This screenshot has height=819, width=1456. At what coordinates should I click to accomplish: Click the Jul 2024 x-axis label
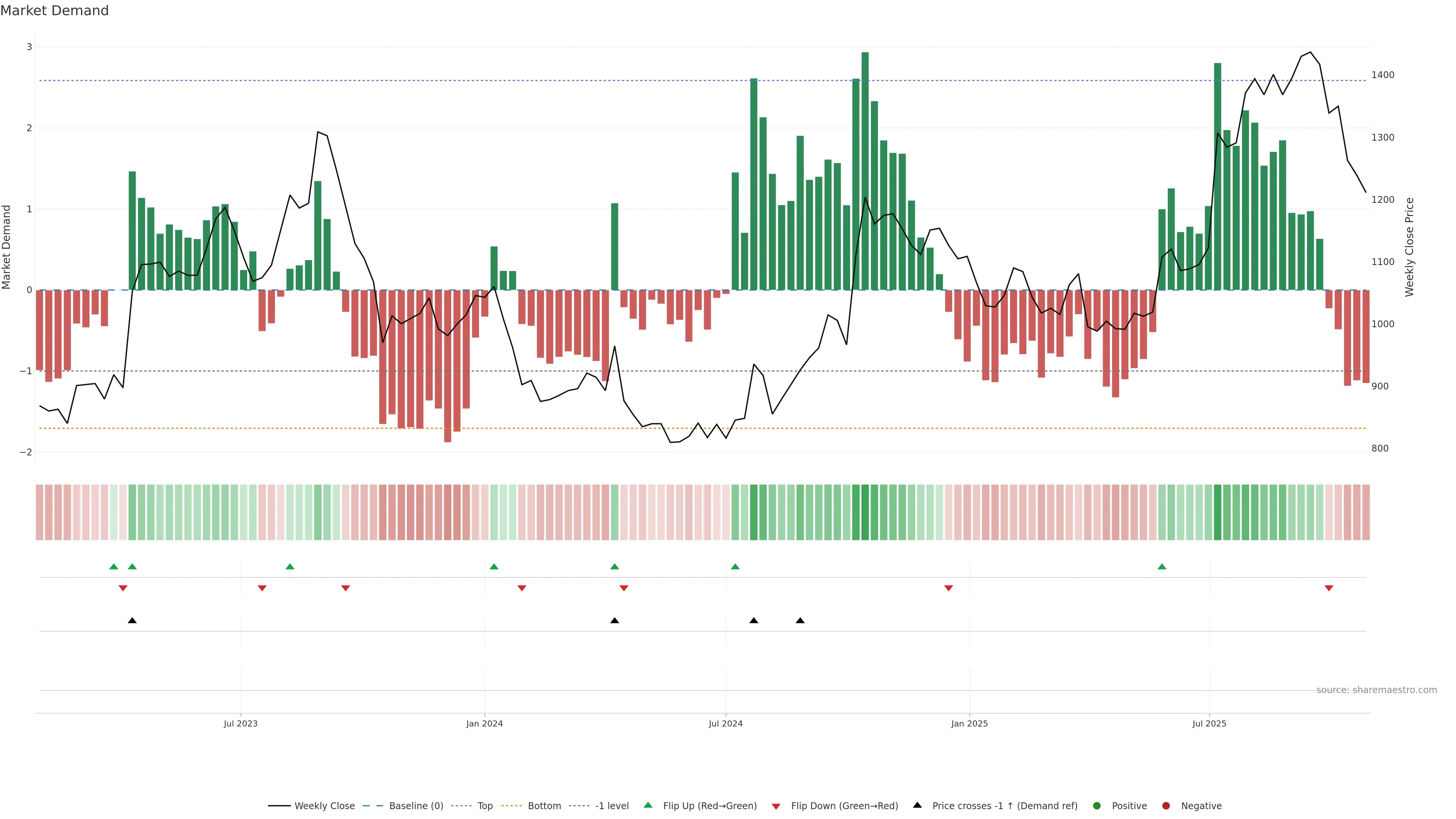click(x=725, y=723)
